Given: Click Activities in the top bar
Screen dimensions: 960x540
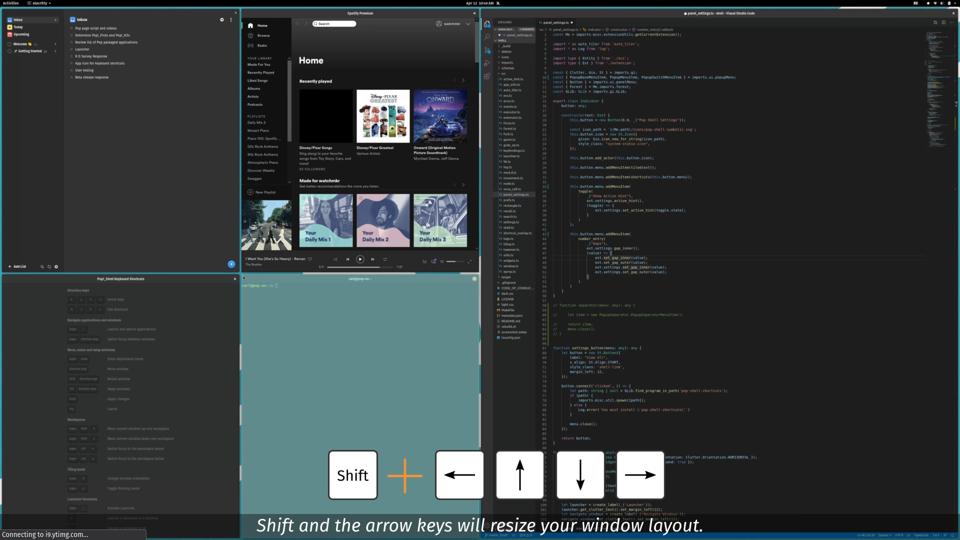Looking at the screenshot, I should coord(10,3).
